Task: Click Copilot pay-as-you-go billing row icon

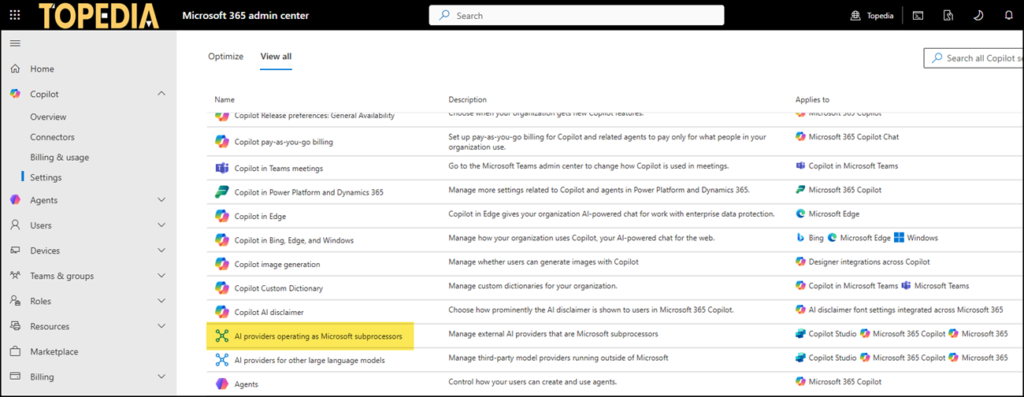Action: pyautogui.click(x=222, y=141)
